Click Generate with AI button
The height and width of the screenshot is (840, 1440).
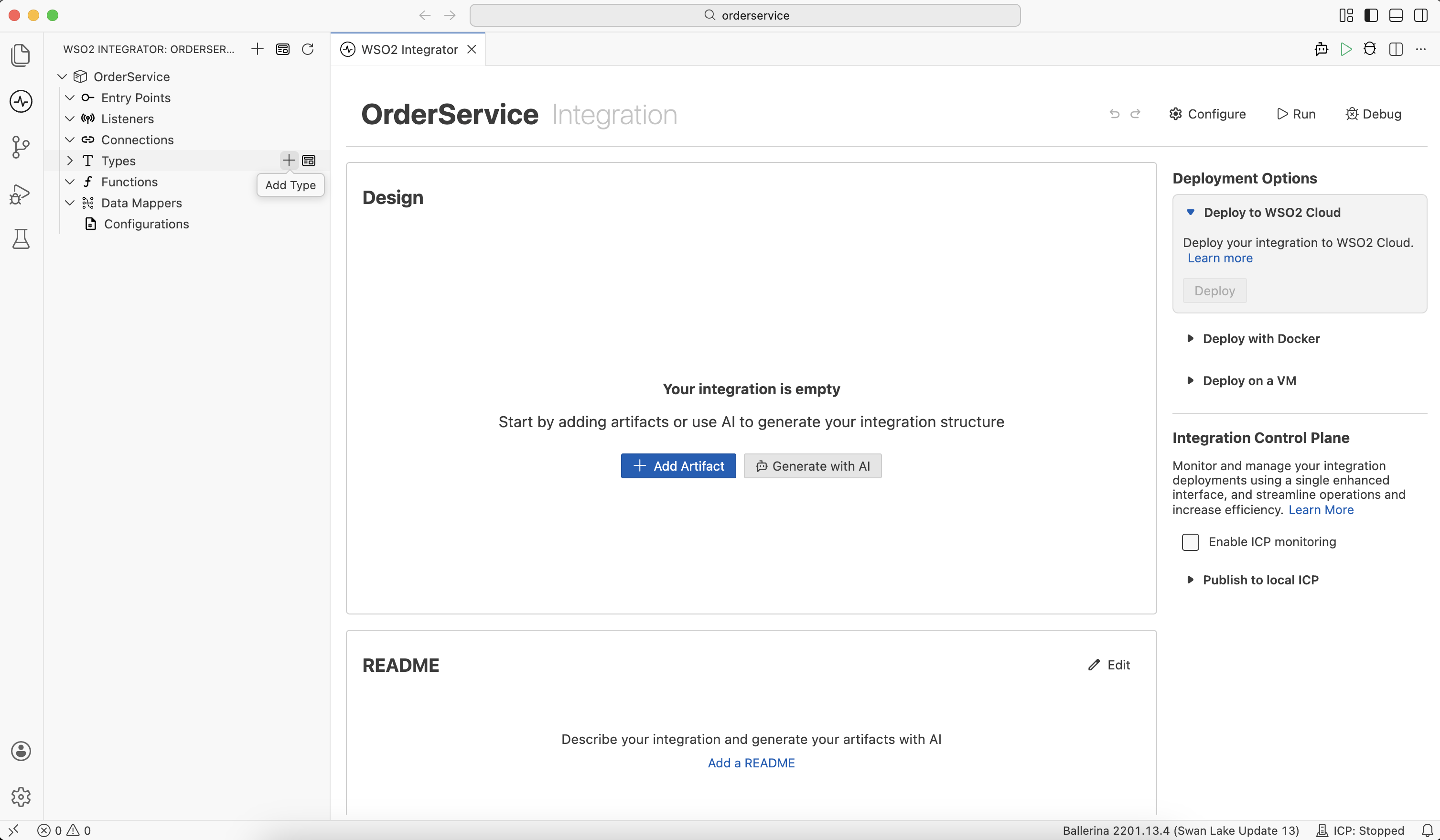point(813,466)
